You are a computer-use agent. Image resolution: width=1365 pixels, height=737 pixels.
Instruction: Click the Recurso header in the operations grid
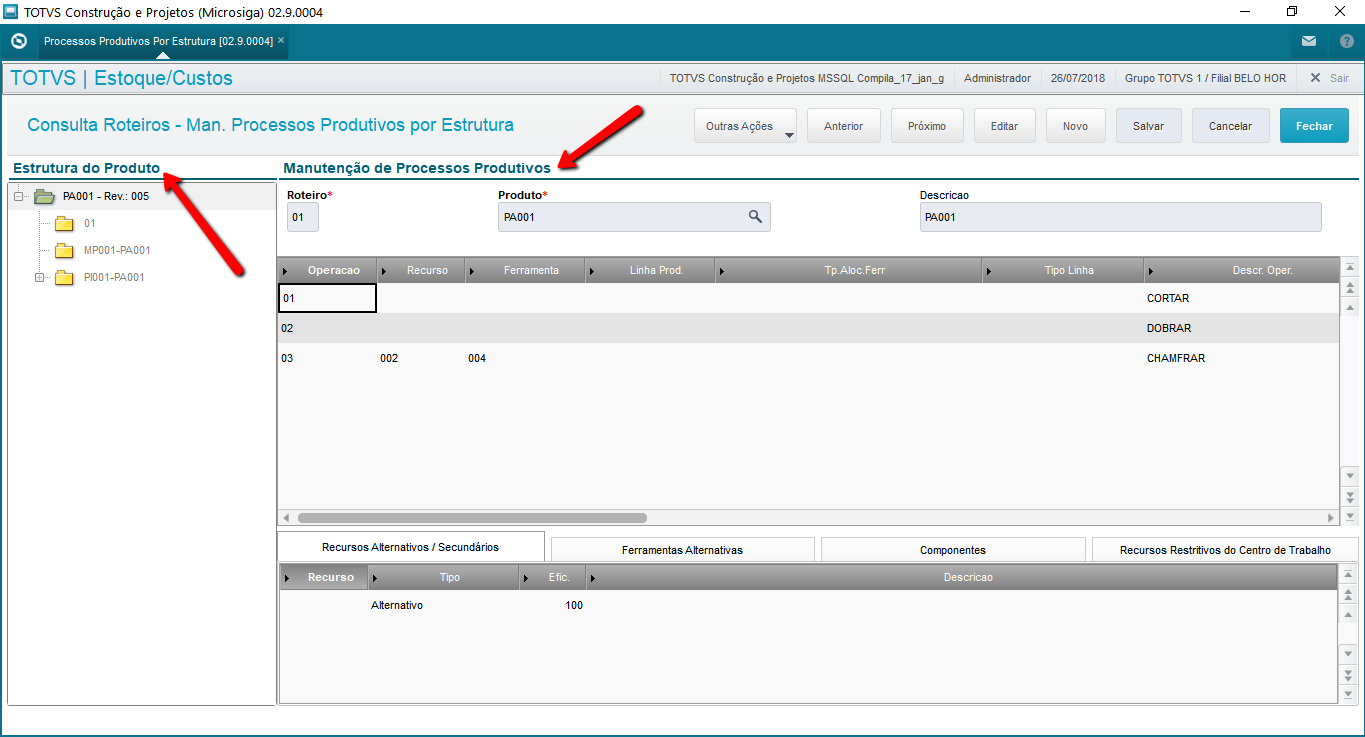point(421,270)
